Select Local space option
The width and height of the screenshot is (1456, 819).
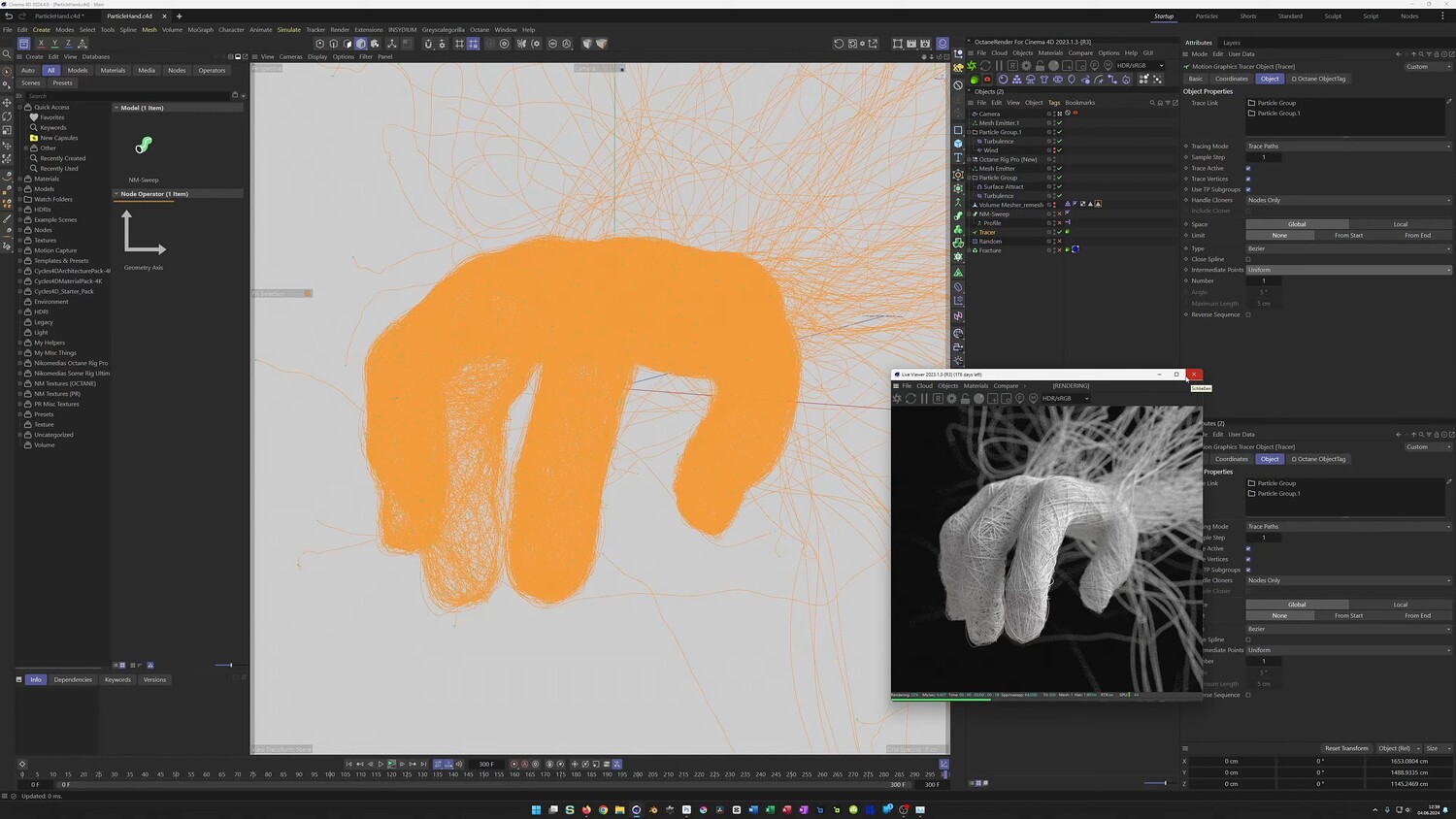(1401, 224)
